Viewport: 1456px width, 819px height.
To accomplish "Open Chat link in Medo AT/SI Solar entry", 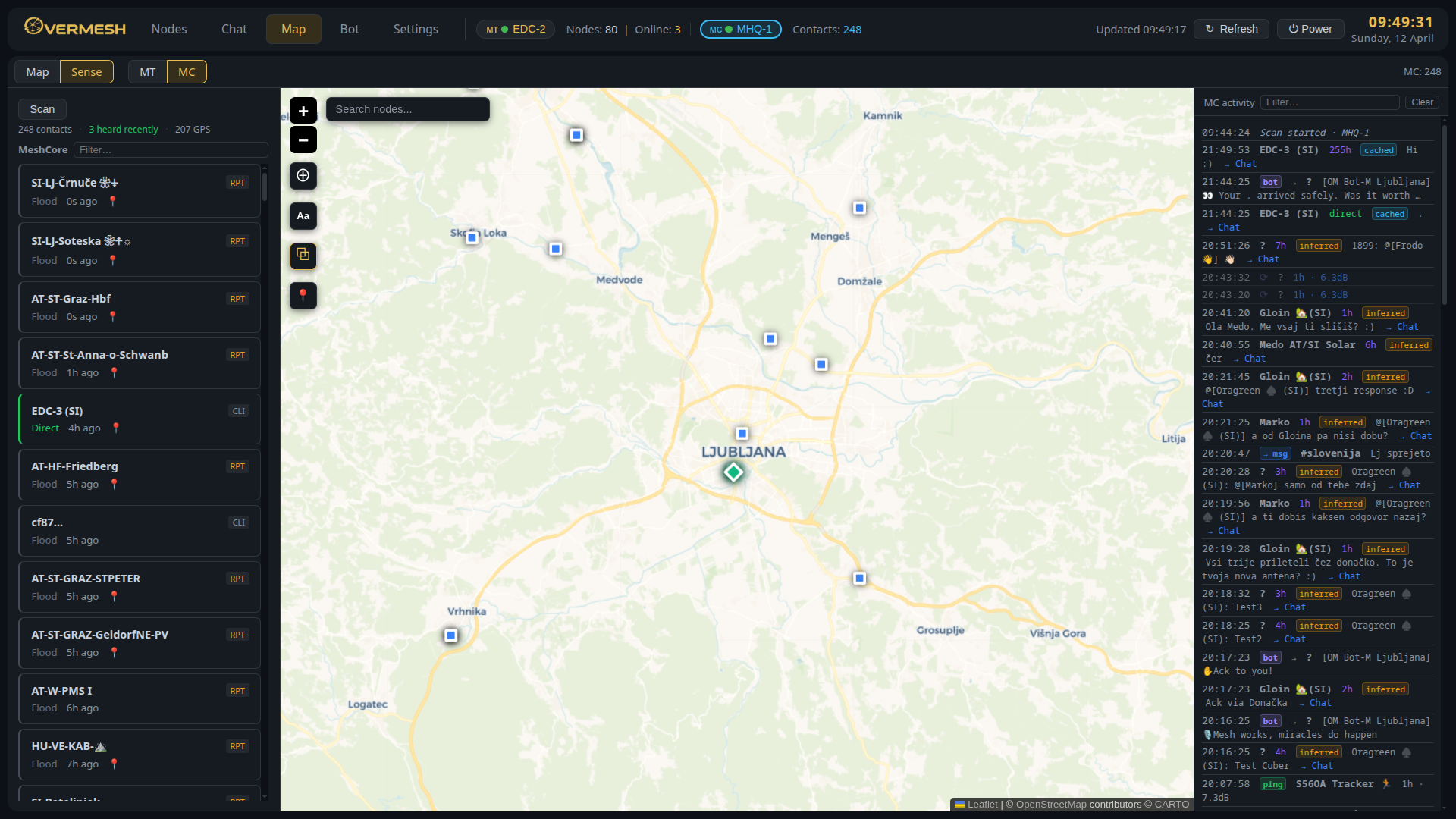I will (1254, 359).
